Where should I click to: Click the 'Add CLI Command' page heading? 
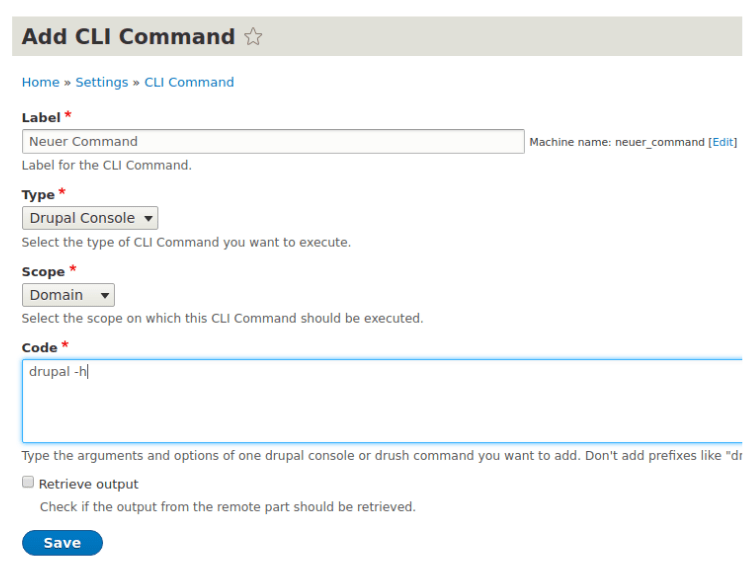[x=128, y=37]
